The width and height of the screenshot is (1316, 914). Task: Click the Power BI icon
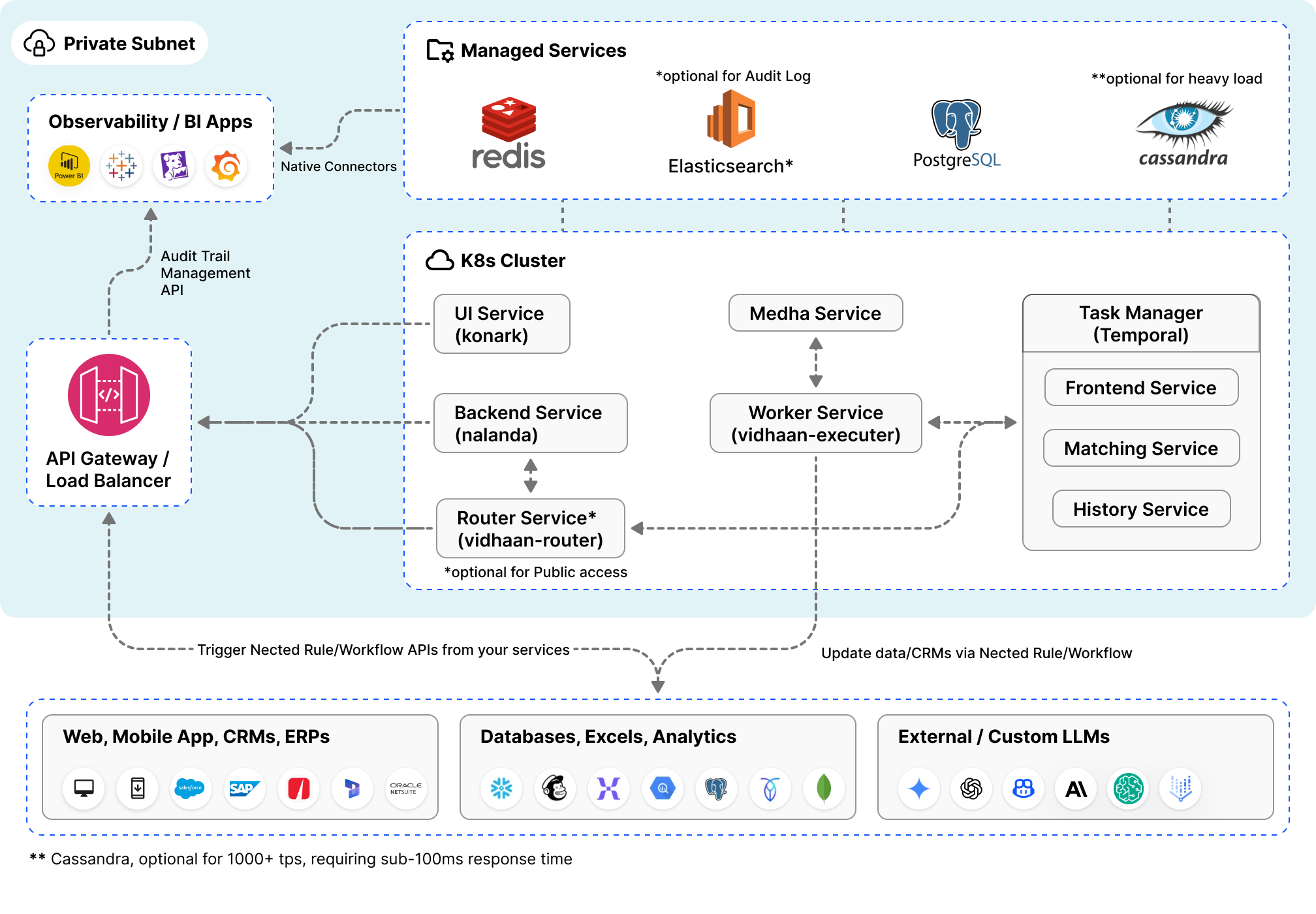tap(69, 166)
